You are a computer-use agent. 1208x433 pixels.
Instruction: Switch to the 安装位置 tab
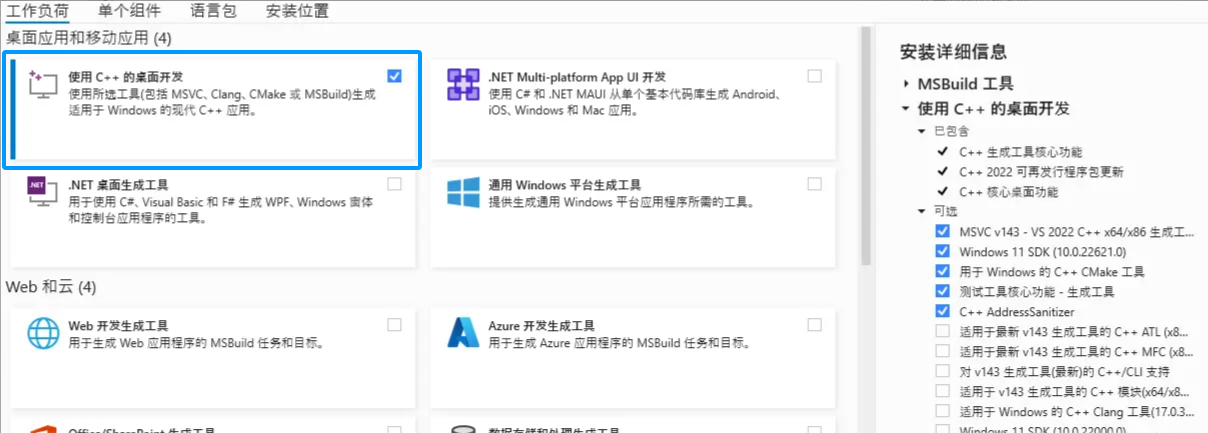click(297, 11)
